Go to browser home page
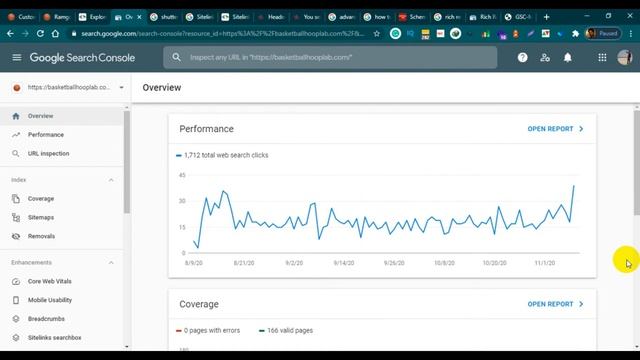 click(x=55, y=34)
